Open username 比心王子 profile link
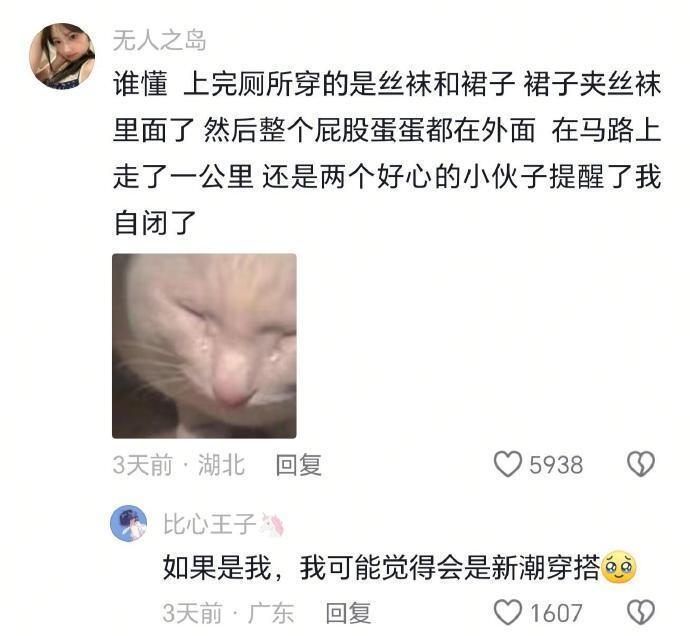Screen dimensions: 690x636 209,524
